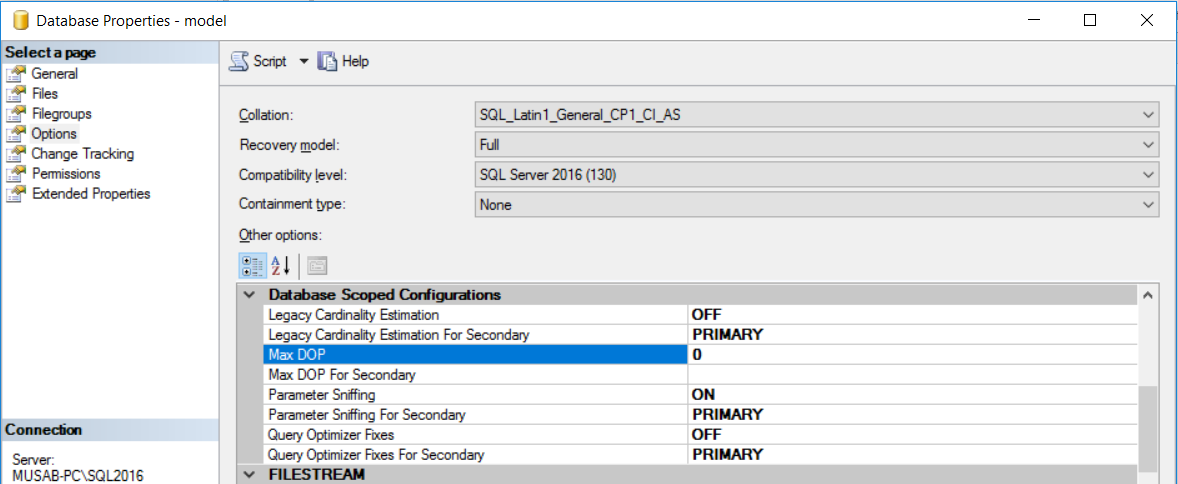Open the Extended Properties page

[x=91, y=194]
